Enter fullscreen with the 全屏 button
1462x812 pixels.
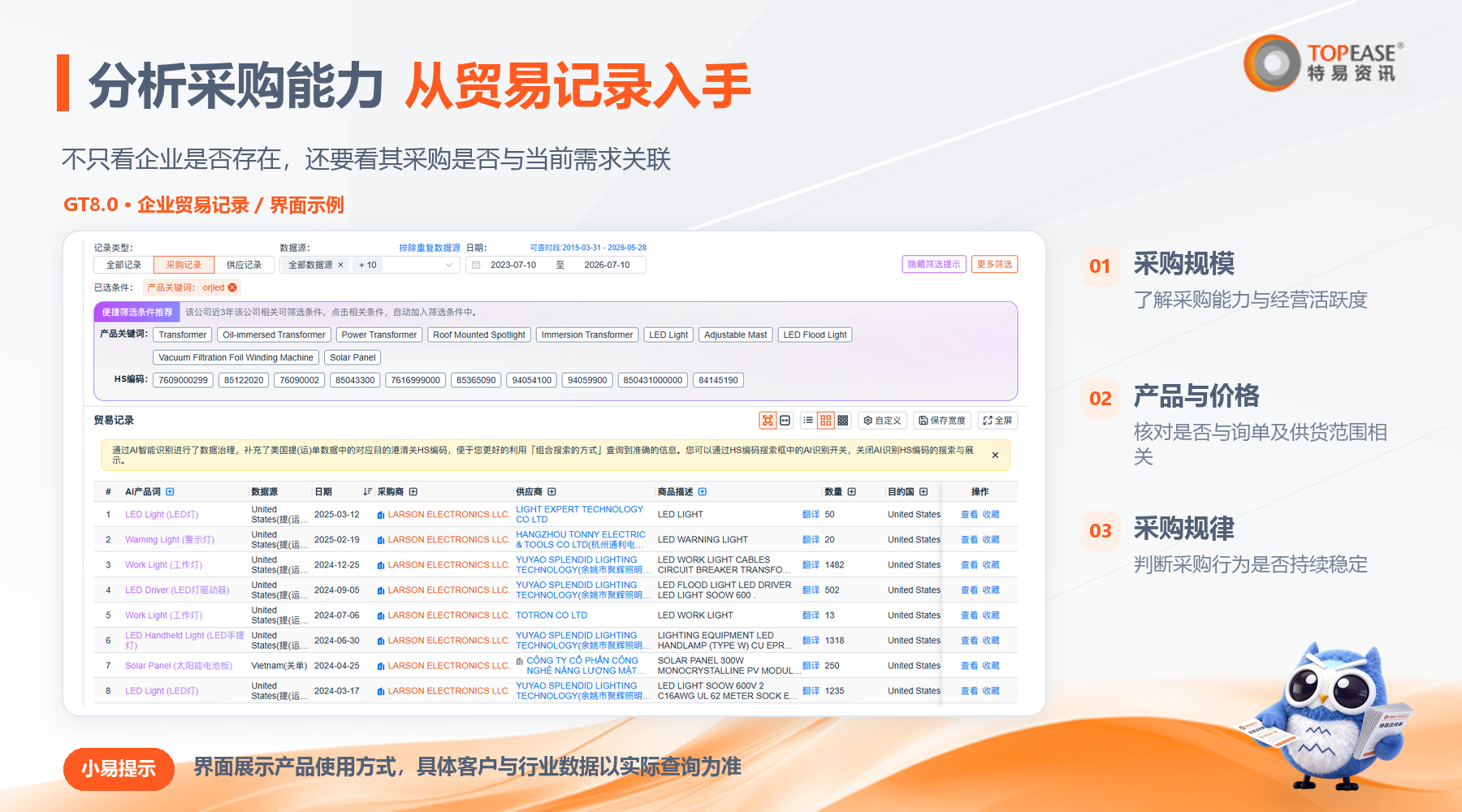click(x=997, y=420)
